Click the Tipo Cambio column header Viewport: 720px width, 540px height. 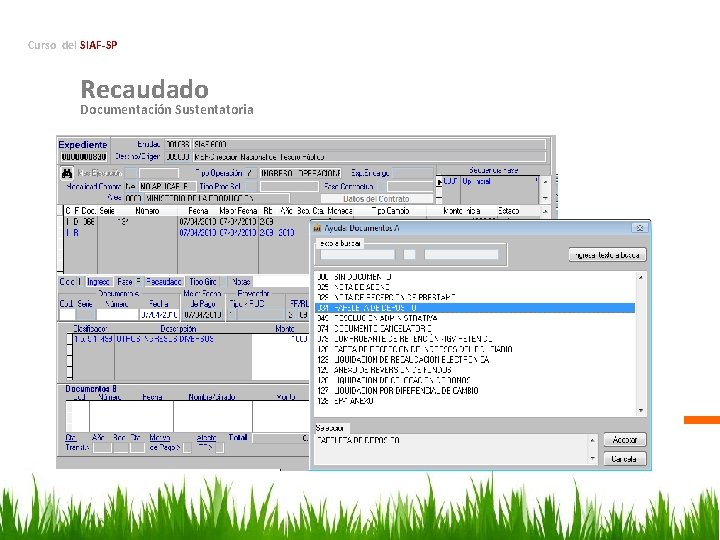390,211
